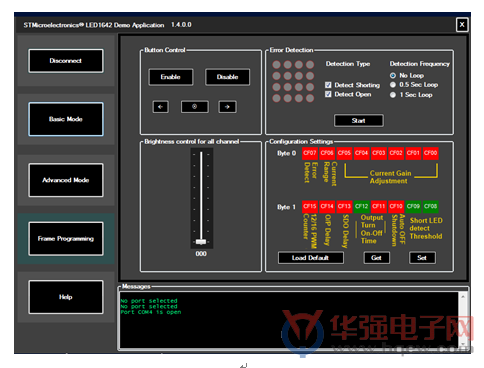Toggle the CF07 Error Detect bit
This screenshot has width=484, height=368.
(310, 153)
